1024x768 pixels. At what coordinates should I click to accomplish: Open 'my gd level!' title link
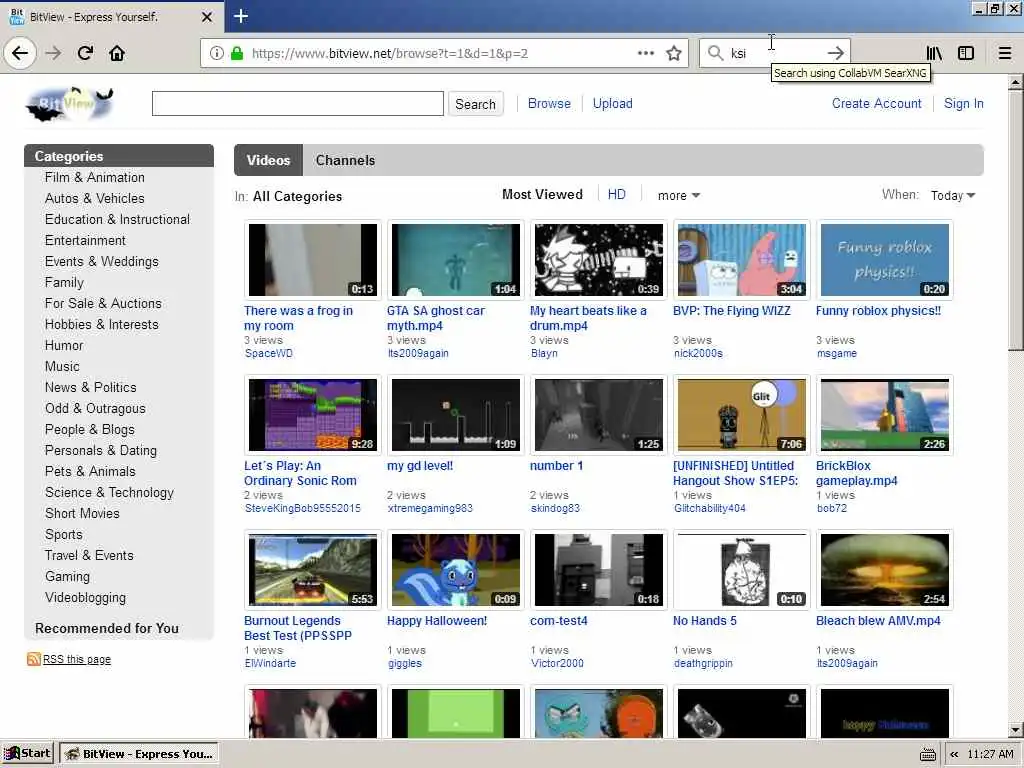(x=420, y=466)
